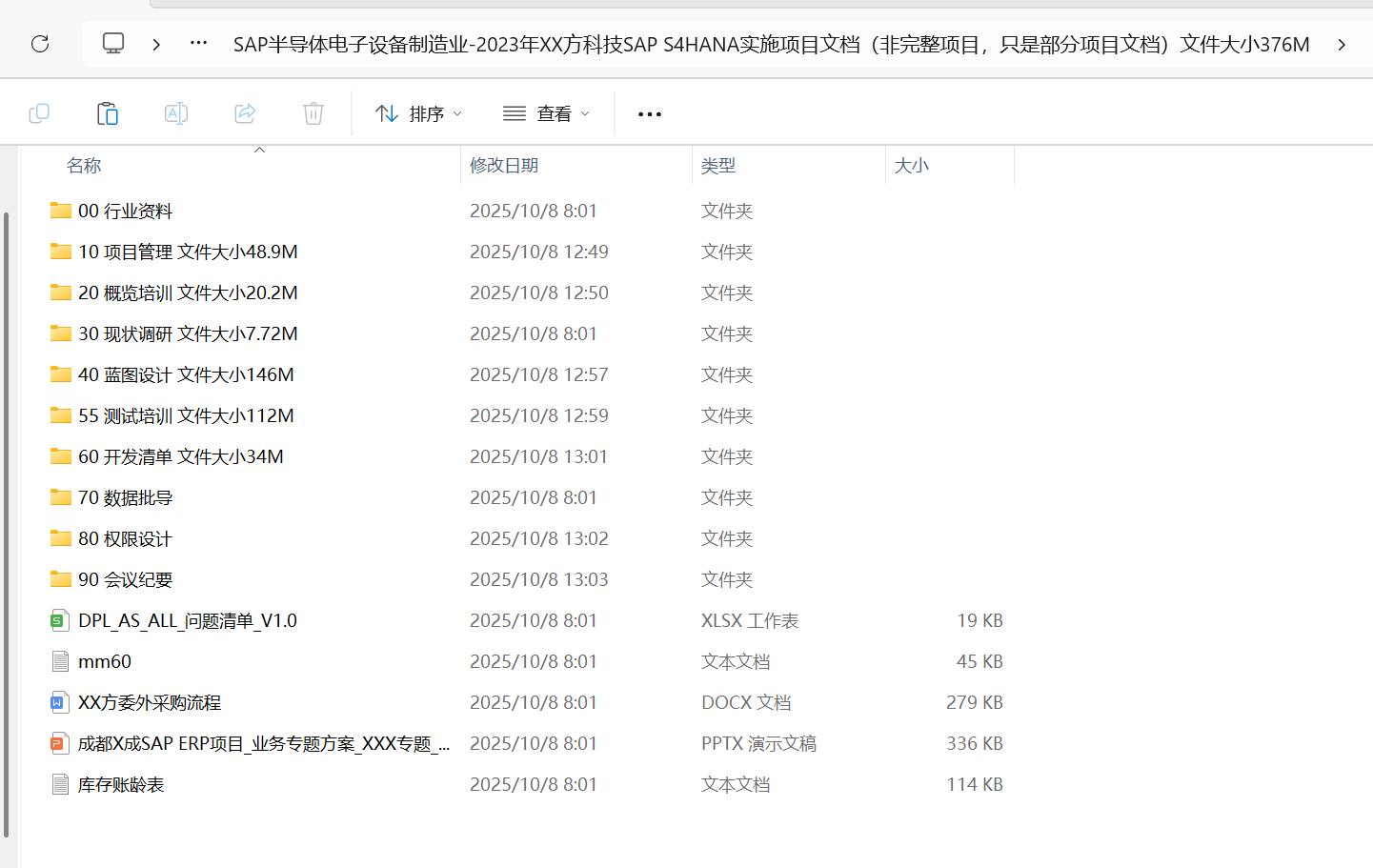Click the vertical scrollbar on left edge

click(x=7, y=524)
